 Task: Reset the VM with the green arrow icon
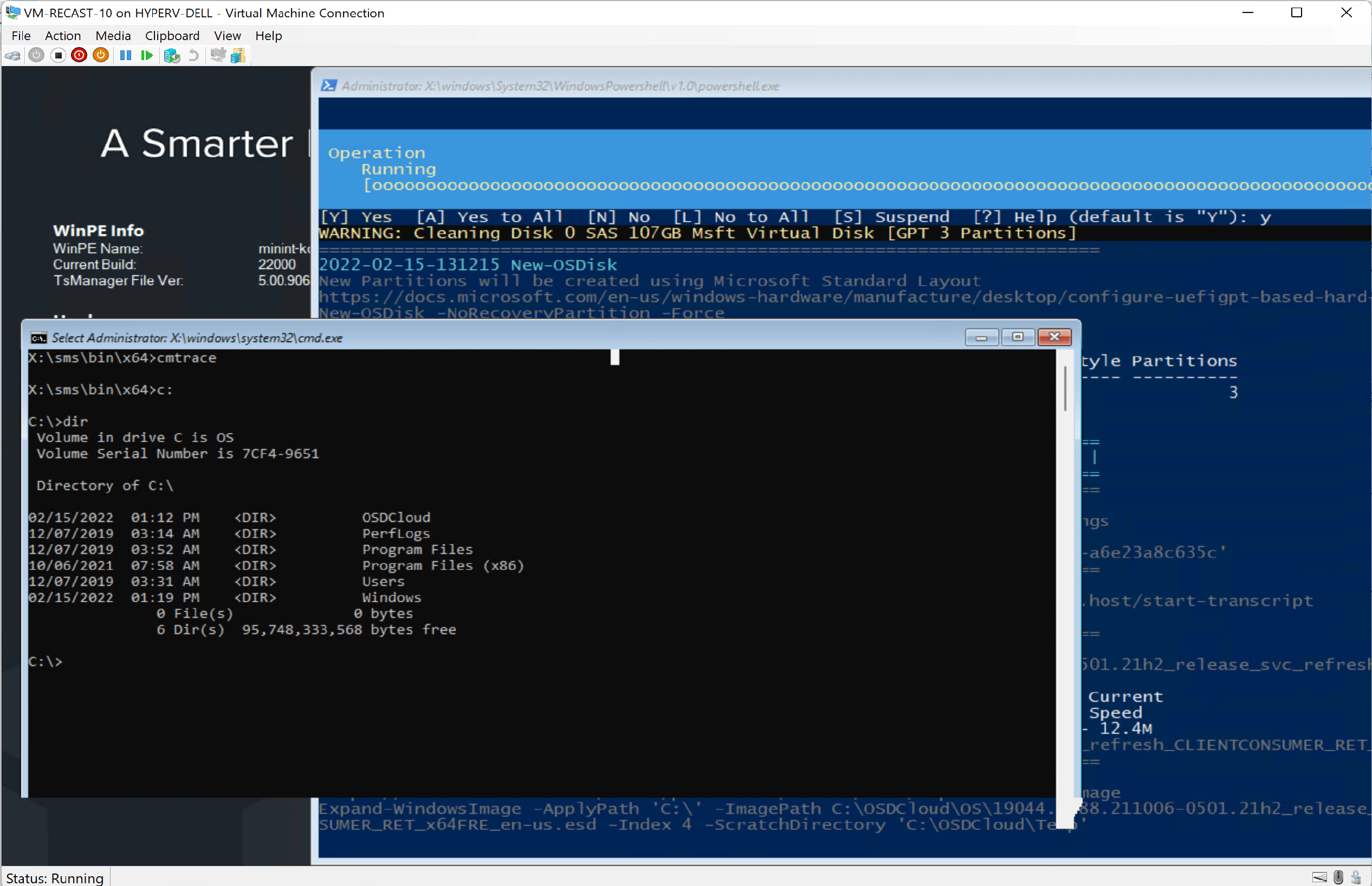point(147,55)
